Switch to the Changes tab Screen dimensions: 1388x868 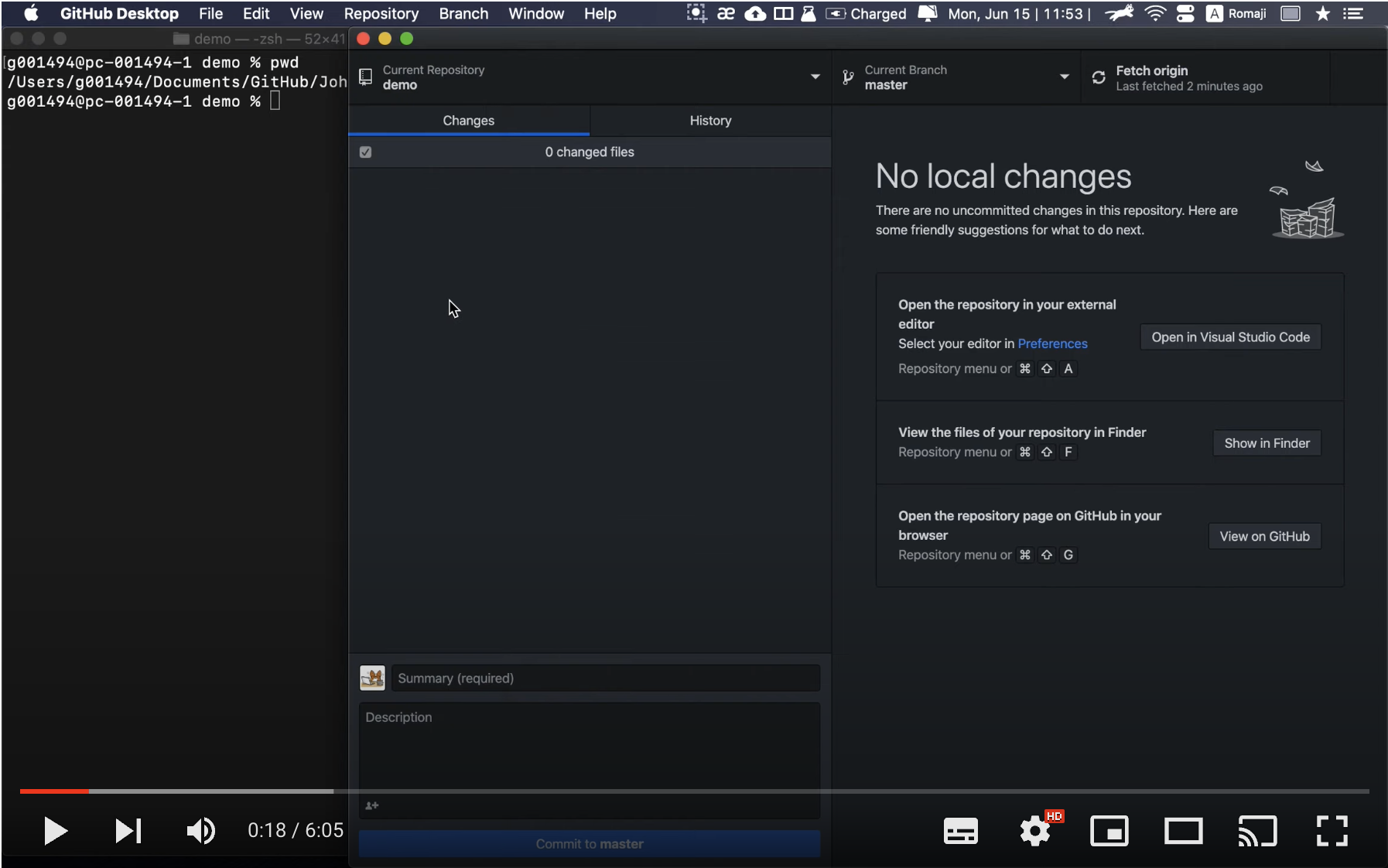click(x=469, y=121)
